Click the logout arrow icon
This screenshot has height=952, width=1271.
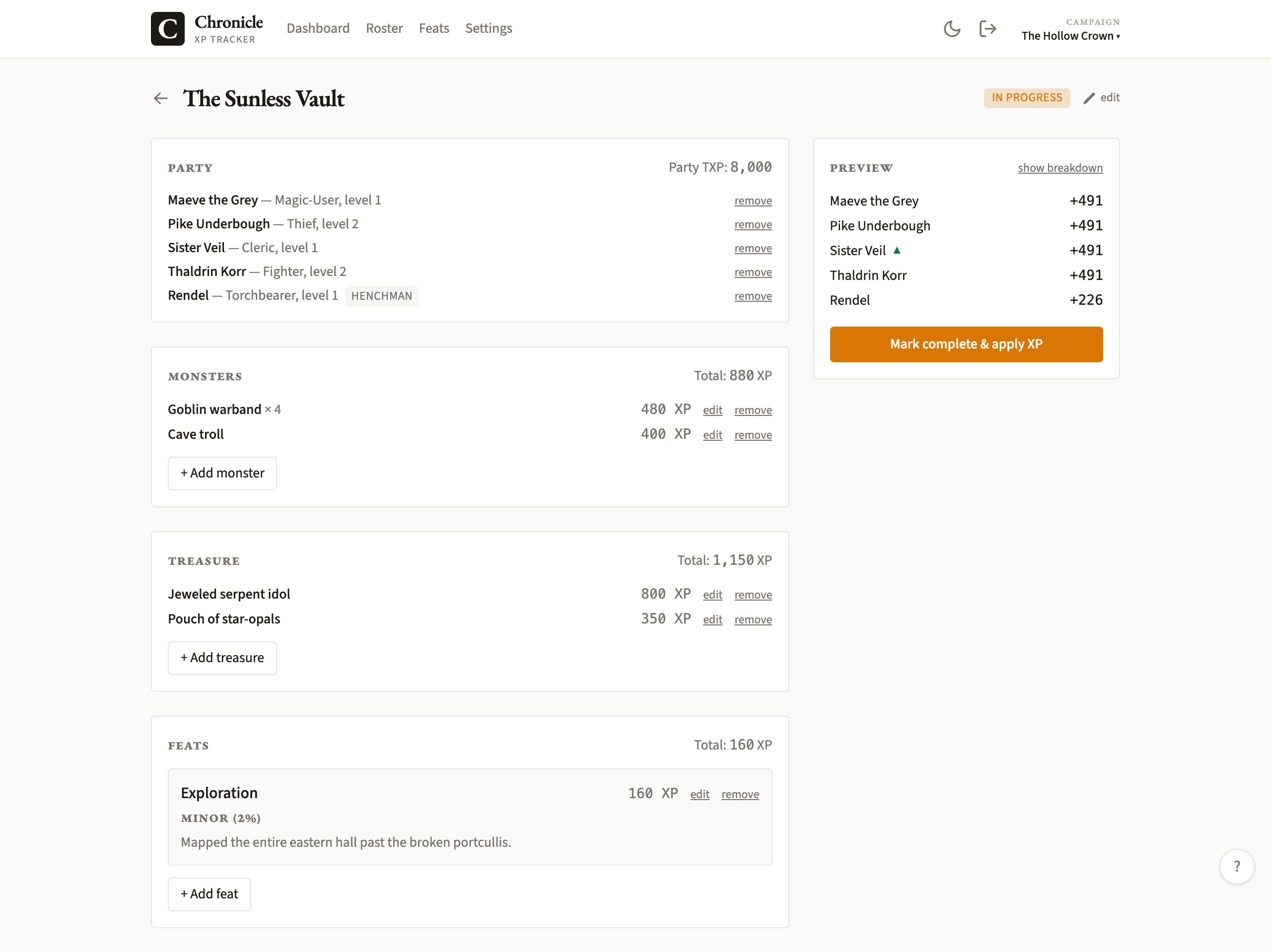(988, 29)
